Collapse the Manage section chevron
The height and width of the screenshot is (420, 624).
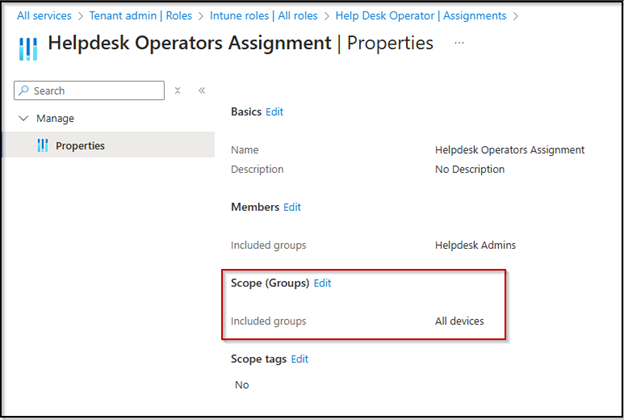(x=23, y=118)
